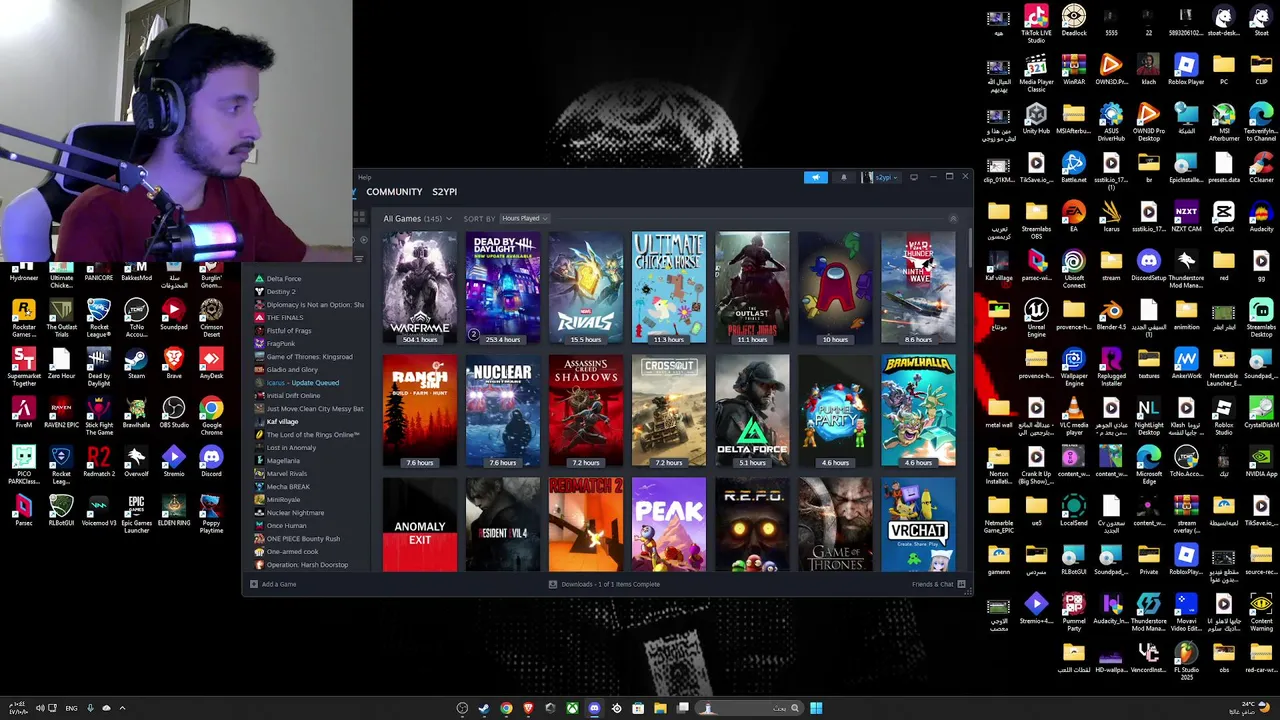This screenshot has height=720, width=1280.
Task: Open the Marvel Rivals cover
Action: coord(585,288)
